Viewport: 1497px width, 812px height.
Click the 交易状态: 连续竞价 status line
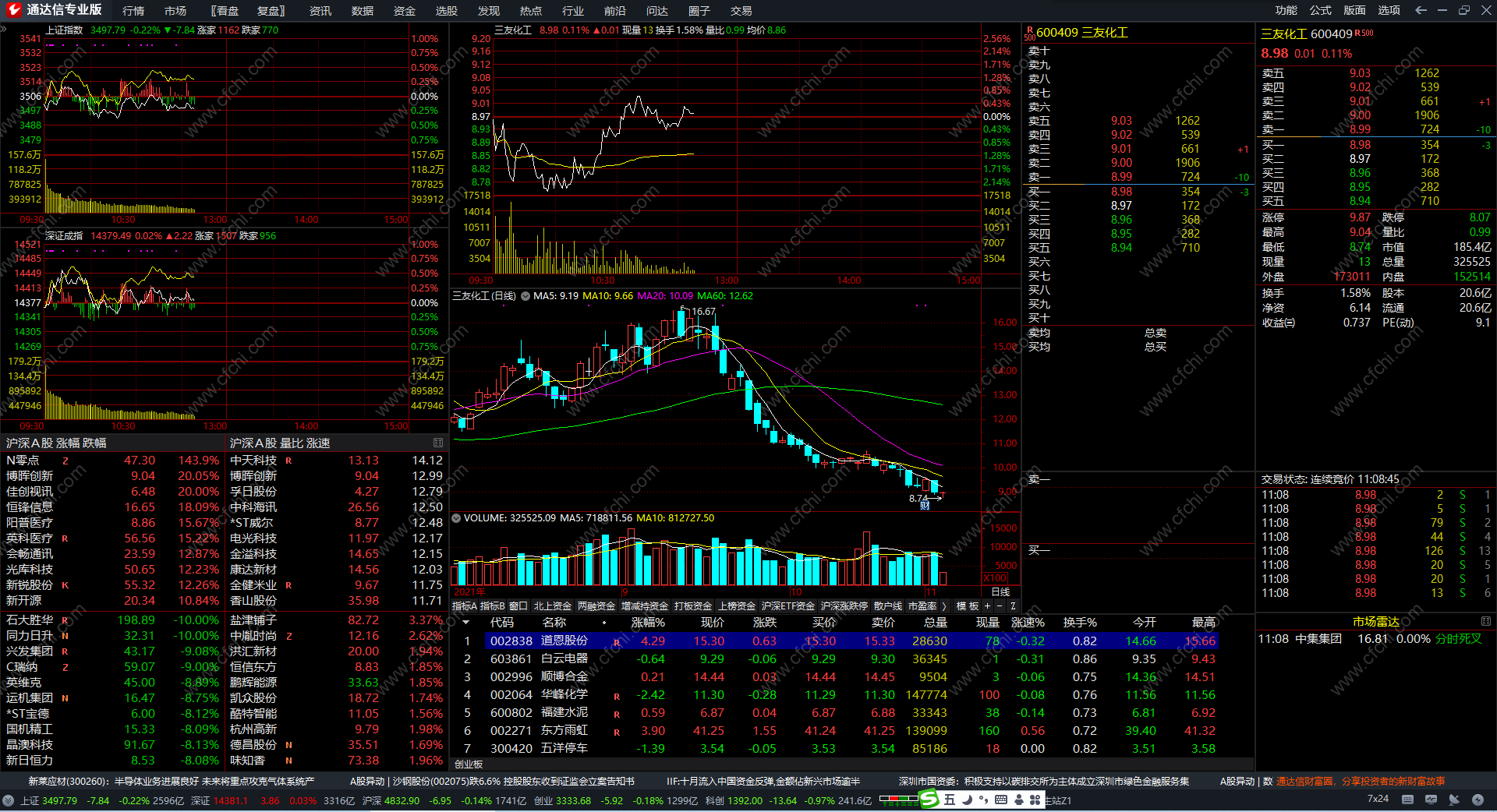[1330, 479]
